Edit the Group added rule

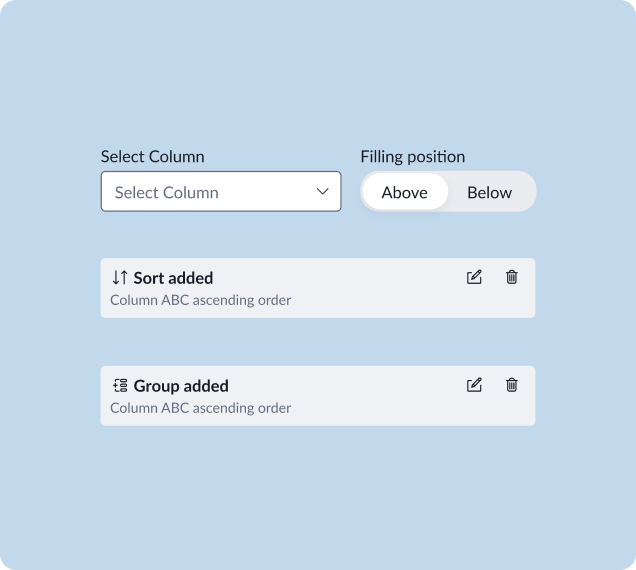pyautogui.click(x=474, y=384)
